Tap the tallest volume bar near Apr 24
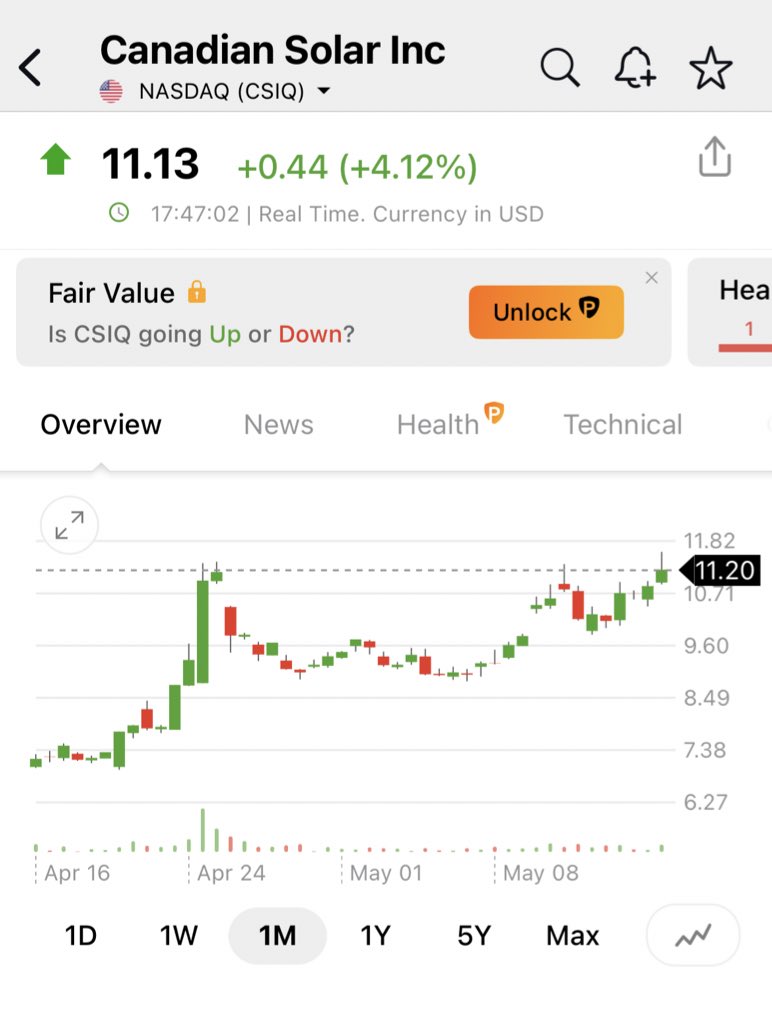This screenshot has height=1024, width=772. (202, 829)
